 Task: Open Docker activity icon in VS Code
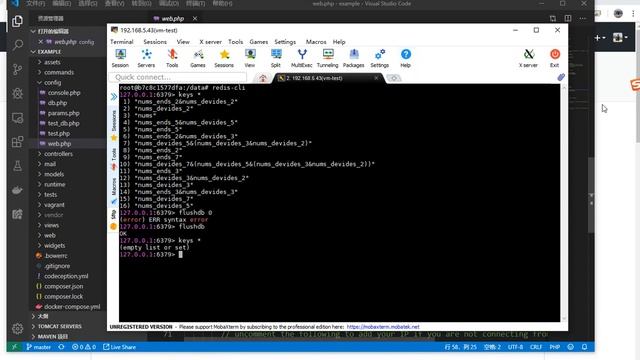pyautogui.click(x=17, y=190)
